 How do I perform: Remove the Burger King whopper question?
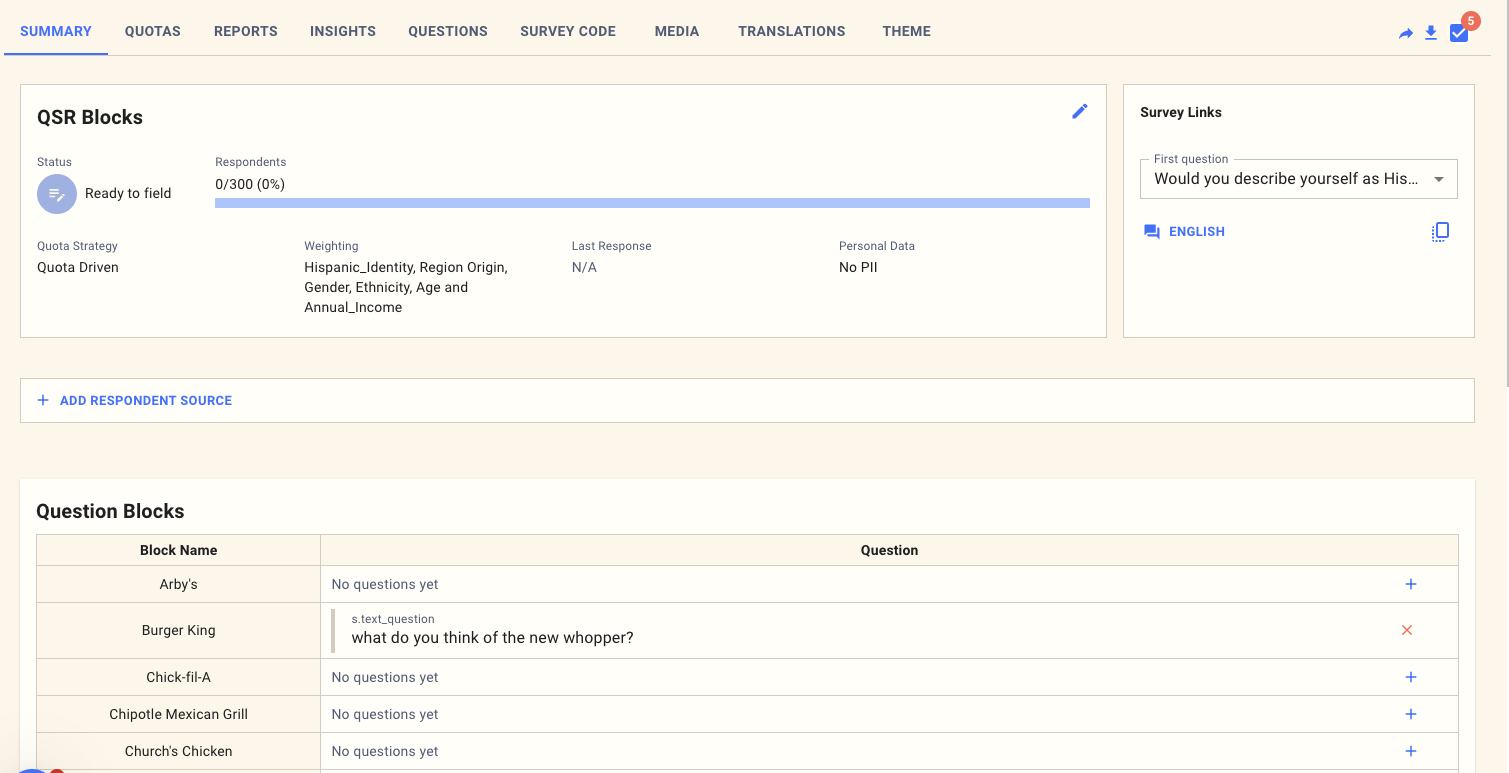1407,630
